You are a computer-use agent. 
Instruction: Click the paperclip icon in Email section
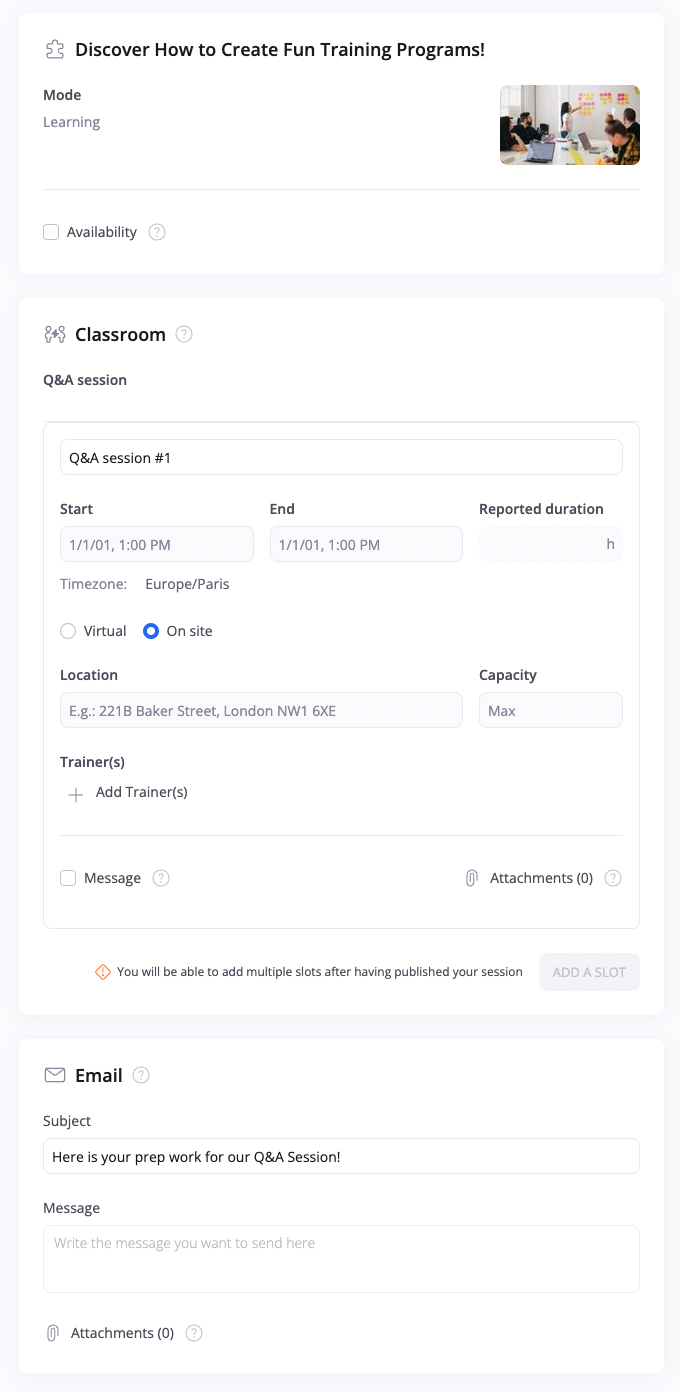click(53, 1333)
